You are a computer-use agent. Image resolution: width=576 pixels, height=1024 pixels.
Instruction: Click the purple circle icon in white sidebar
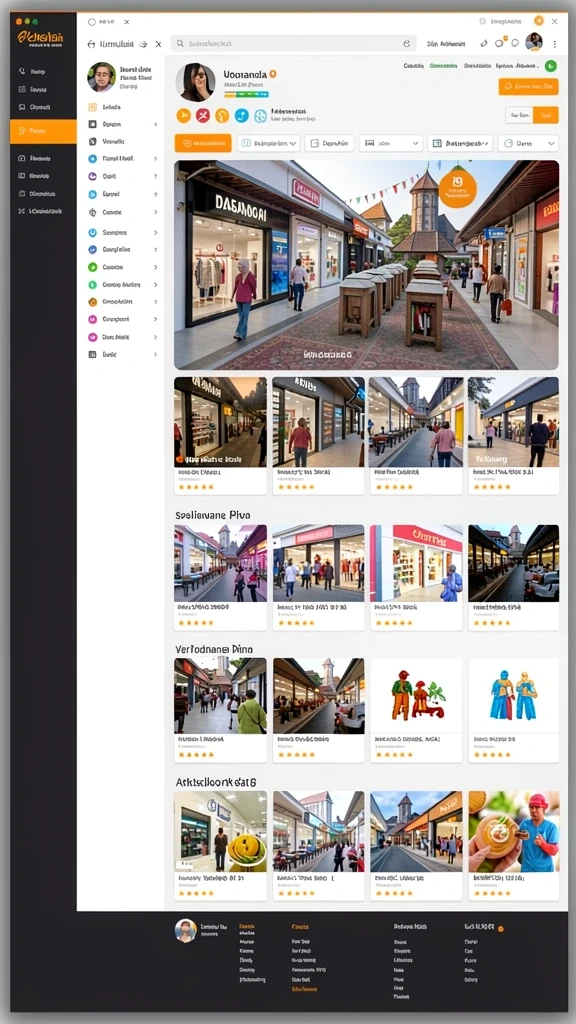click(92, 176)
